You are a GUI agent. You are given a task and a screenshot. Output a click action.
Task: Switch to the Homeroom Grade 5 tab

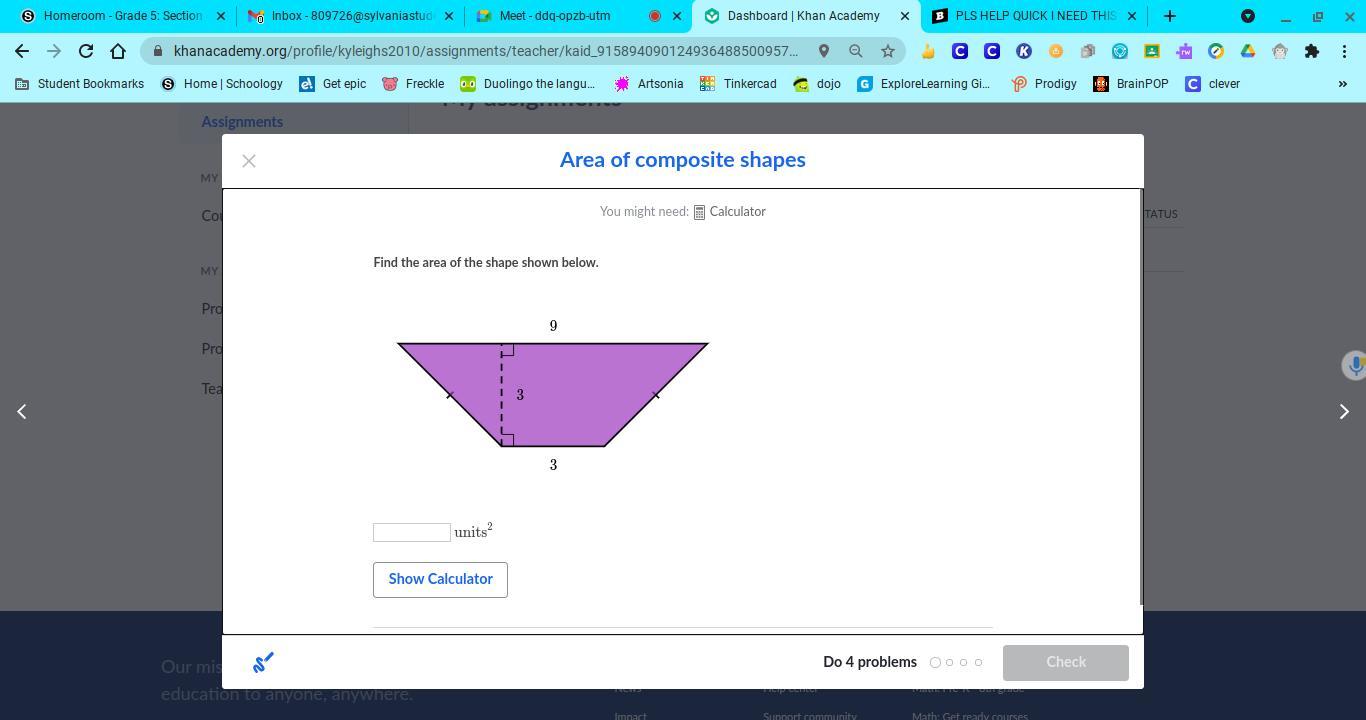[122, 16]
